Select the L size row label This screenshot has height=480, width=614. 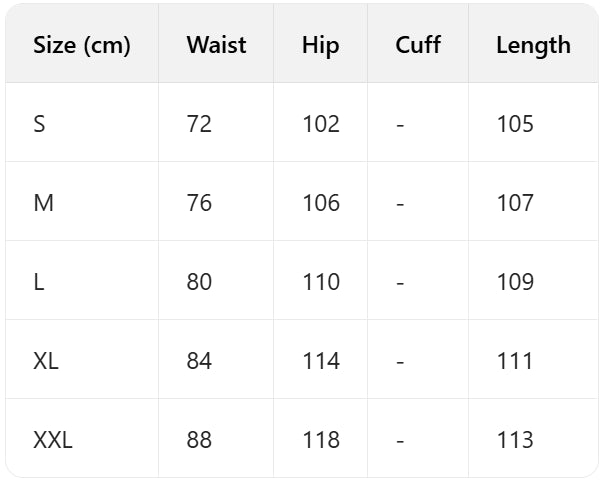coord(39,282)
